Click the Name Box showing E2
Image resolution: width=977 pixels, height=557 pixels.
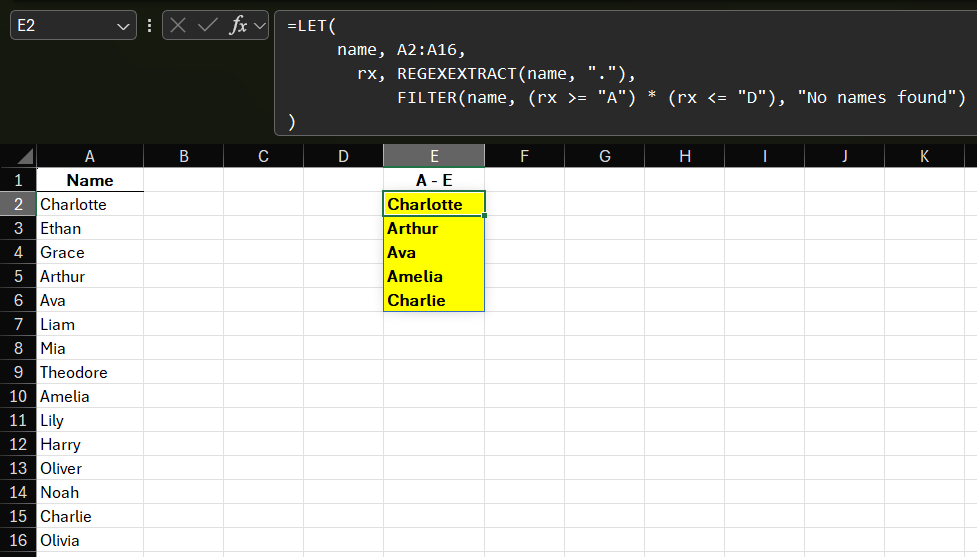(x=74, y=26)
